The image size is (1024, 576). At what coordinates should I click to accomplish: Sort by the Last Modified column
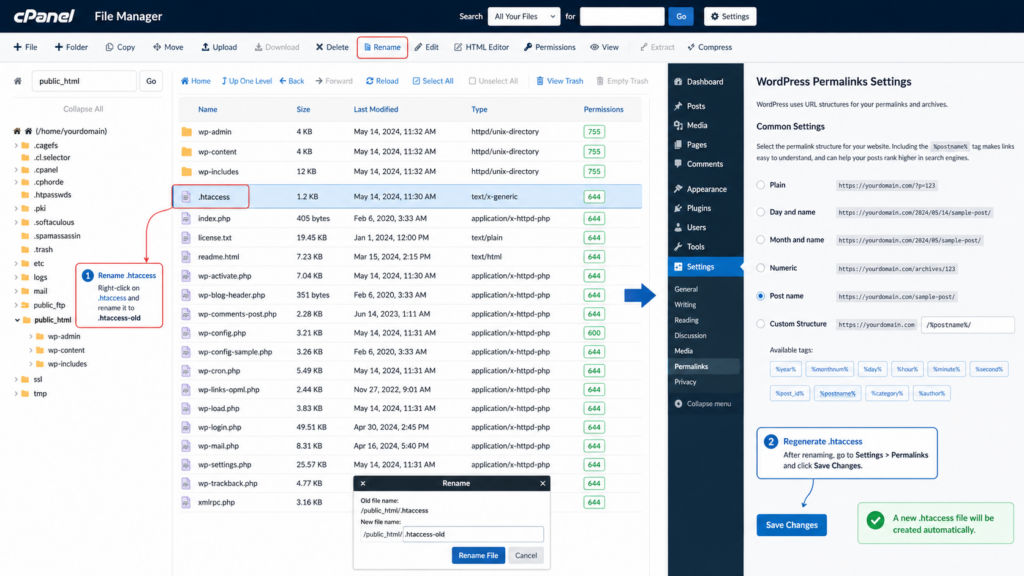click(x=376, y=109)
